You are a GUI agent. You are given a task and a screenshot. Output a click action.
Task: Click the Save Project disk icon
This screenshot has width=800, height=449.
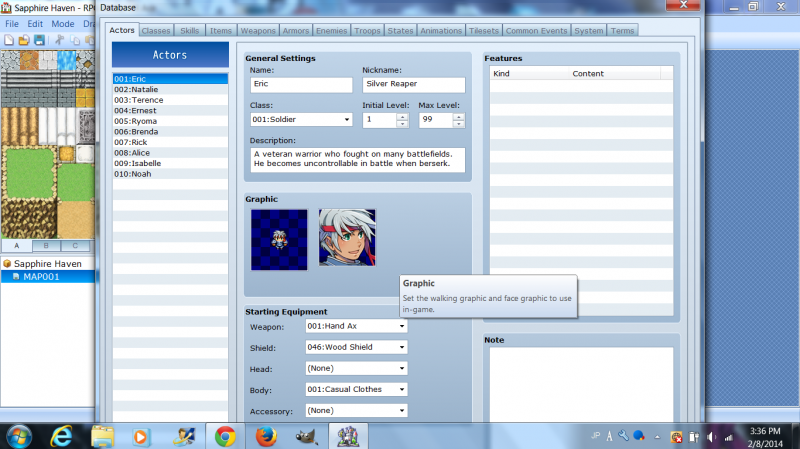coord(38,39)
